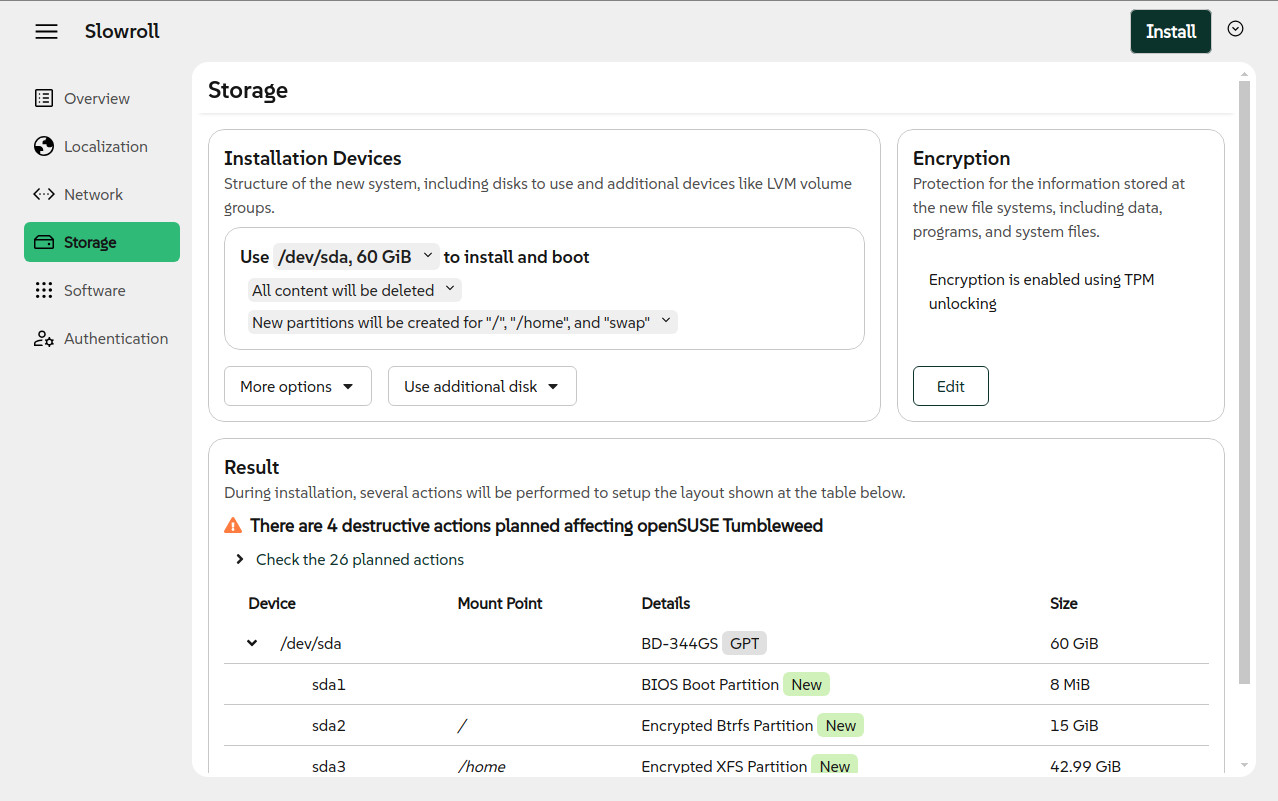The width and height of the screenshot is (1278, 801).
Task: Go to the Overview section
Action: coord(102,98)
